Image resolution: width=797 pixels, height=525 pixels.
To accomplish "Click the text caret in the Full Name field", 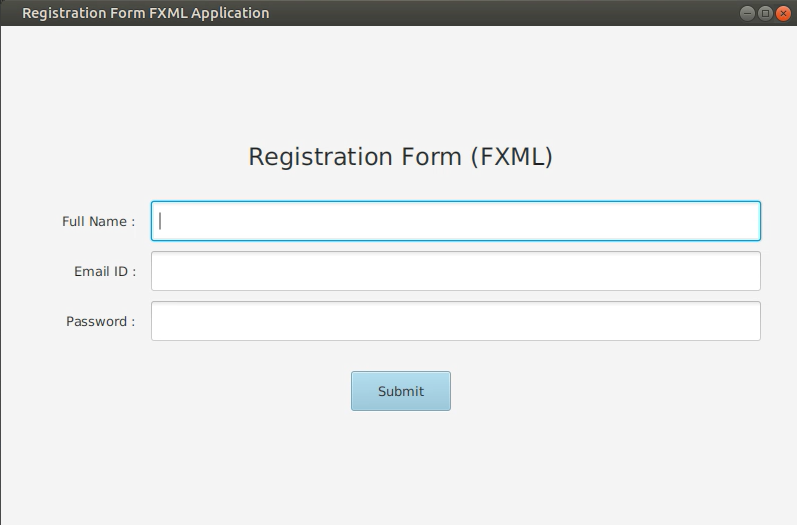I will coord(161,221).
